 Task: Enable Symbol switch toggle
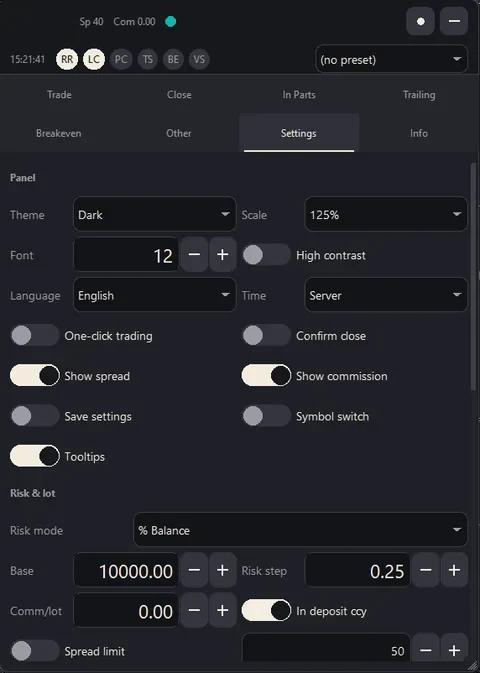click(266, 416)
